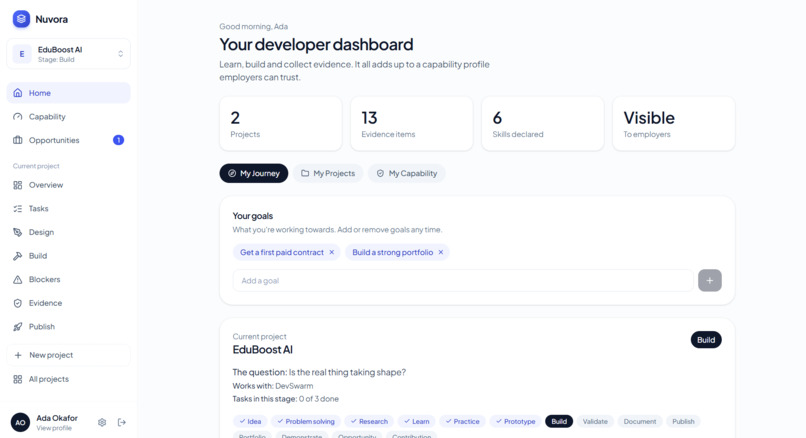806x438 pixels.
Task: Open the Design section
Action: click(68, 232)
